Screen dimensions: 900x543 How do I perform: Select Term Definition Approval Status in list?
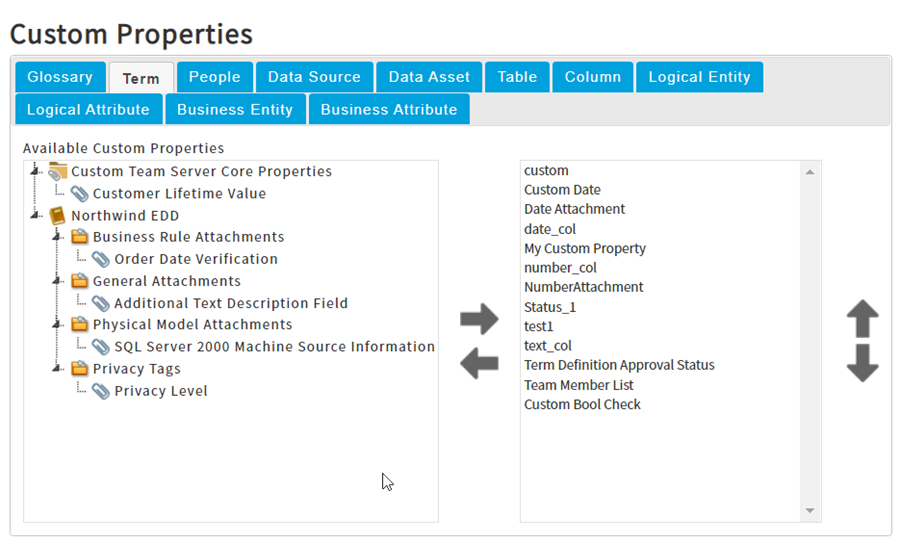pyautogui.click(x=619, y=365)
